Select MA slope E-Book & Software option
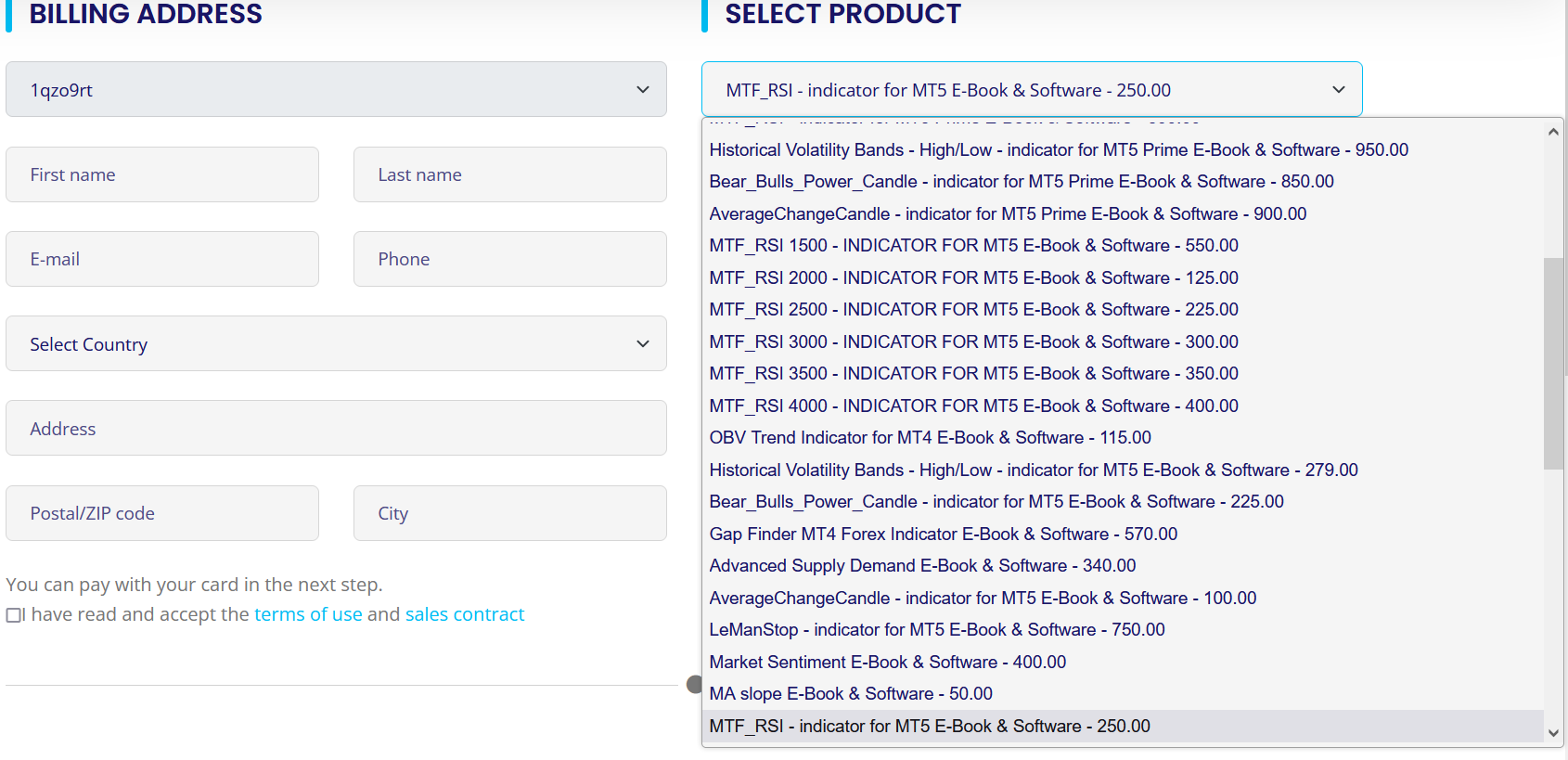Screen dimensions: 1568x760 tap(851, 694)
